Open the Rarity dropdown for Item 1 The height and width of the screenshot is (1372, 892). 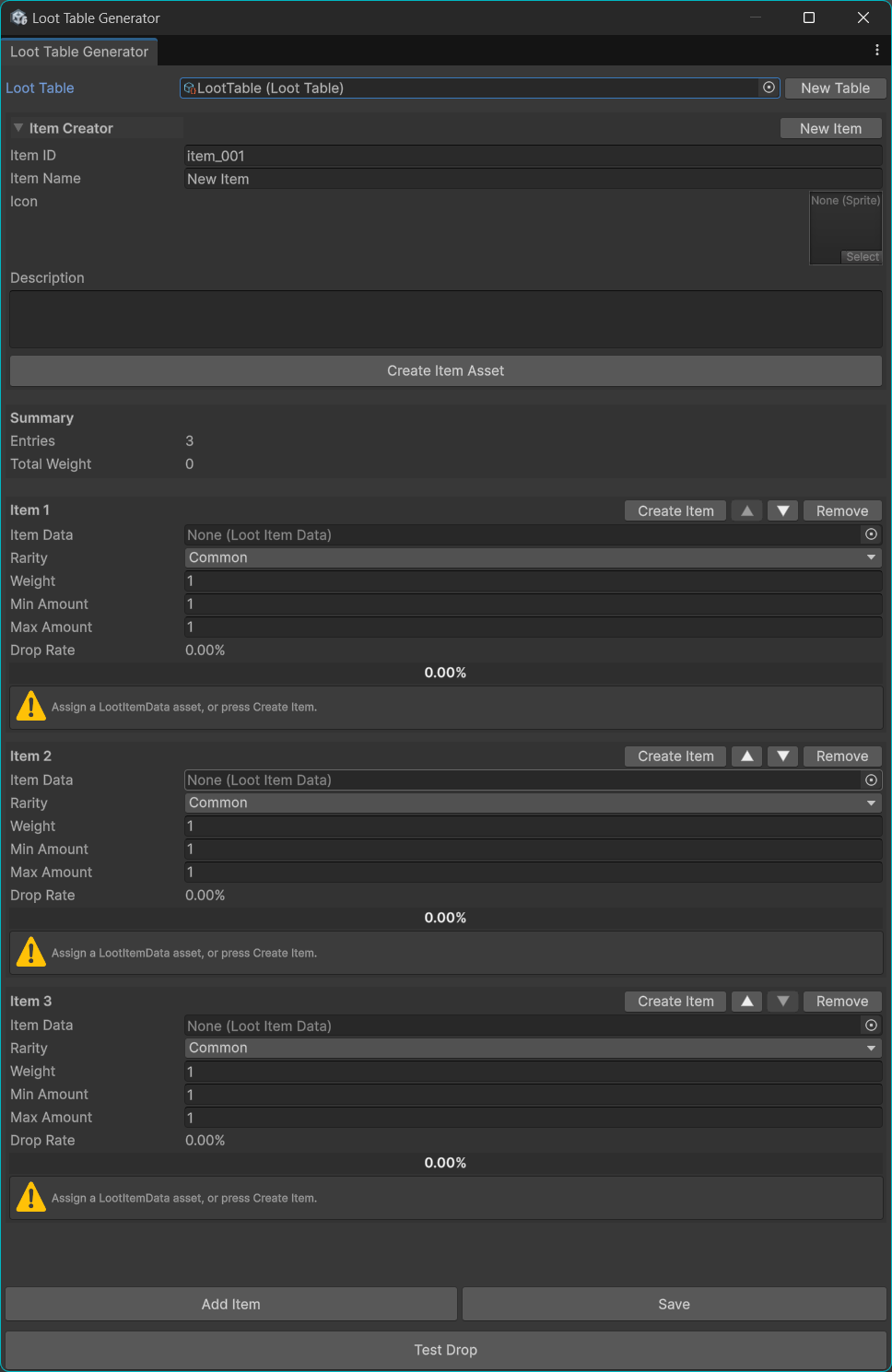click(533, 557)
